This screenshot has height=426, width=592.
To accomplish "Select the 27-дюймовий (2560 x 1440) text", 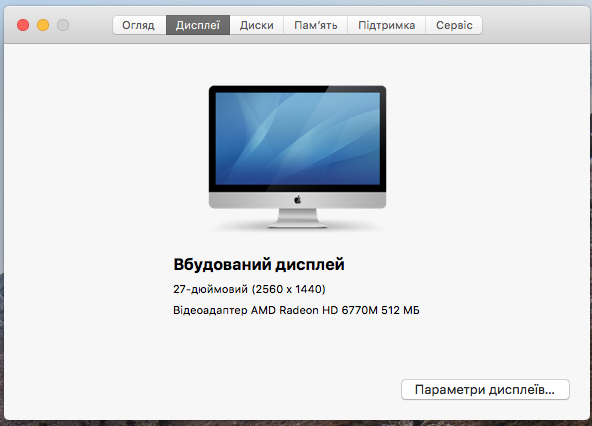I will tap(249, 289).
